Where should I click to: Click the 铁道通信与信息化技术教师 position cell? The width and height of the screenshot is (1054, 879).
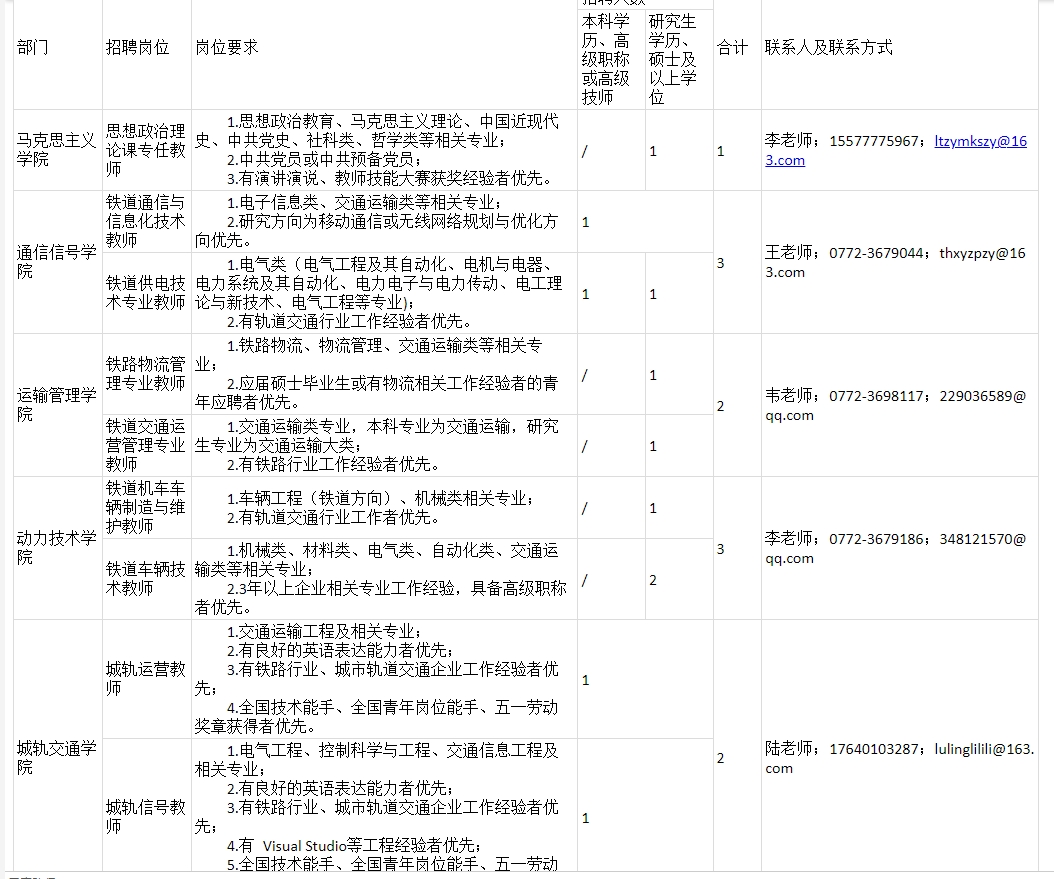[147, 222]
